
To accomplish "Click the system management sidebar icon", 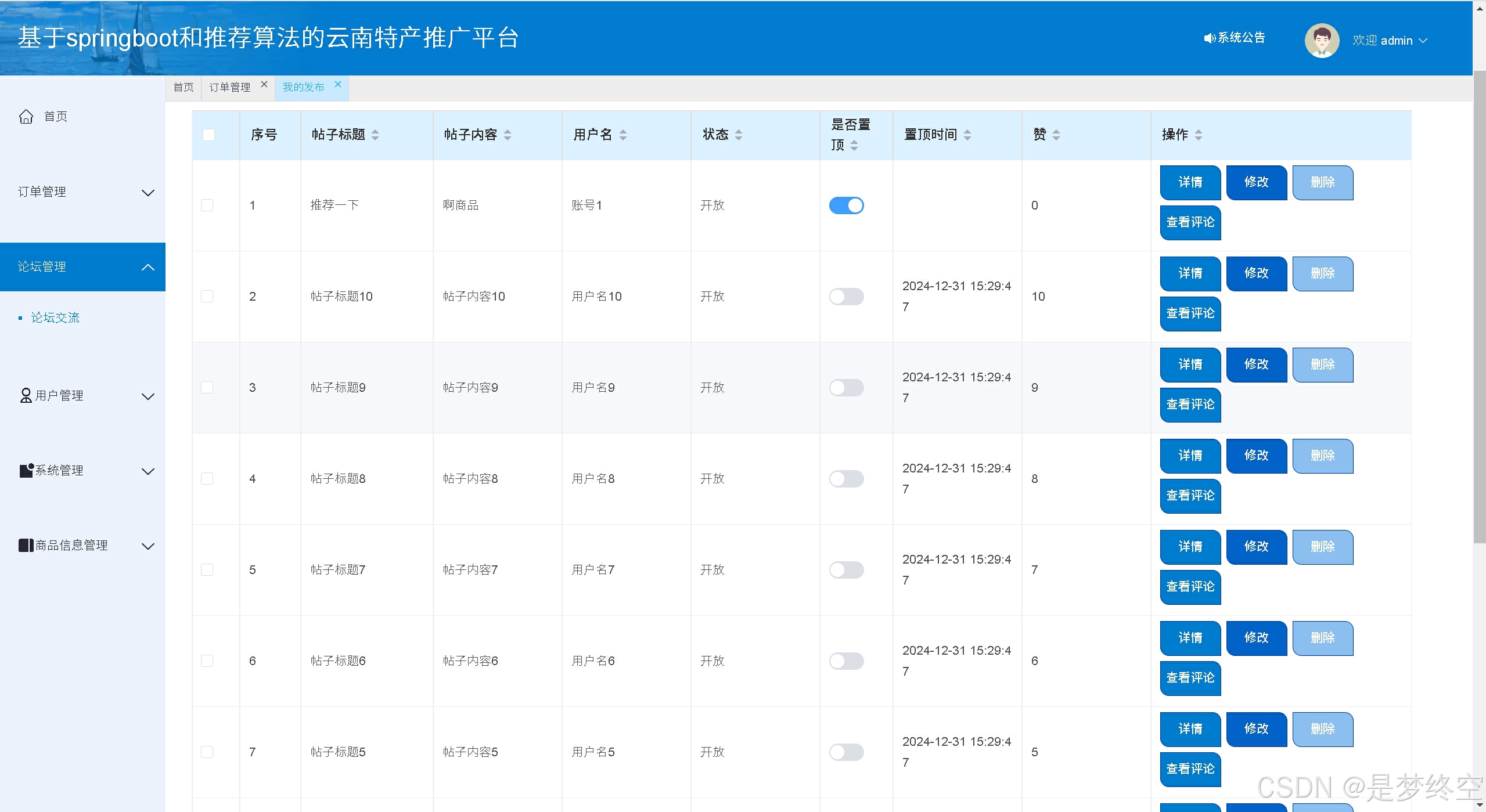I will coord(26,471).
